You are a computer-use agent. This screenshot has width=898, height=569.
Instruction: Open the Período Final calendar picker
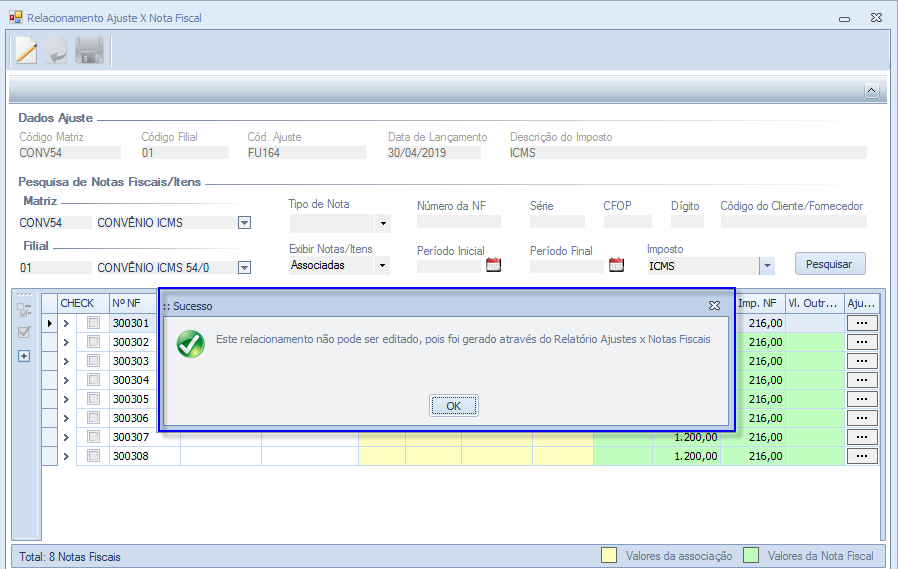tap(616, 265)
